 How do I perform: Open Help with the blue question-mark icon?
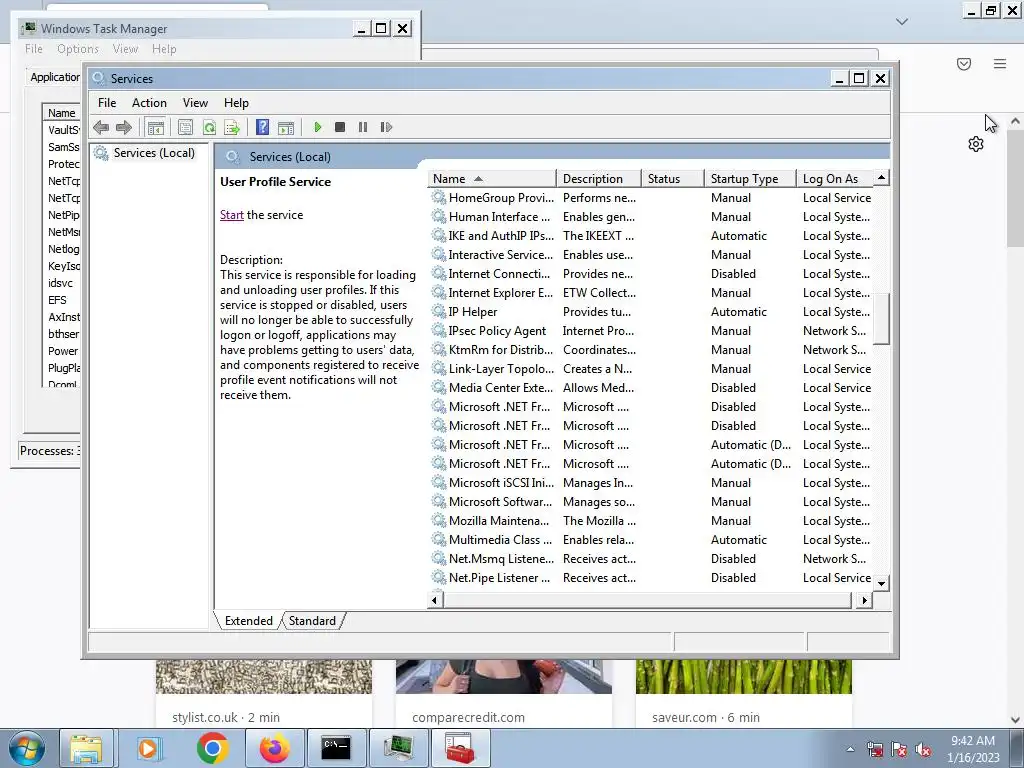(263, 127)
